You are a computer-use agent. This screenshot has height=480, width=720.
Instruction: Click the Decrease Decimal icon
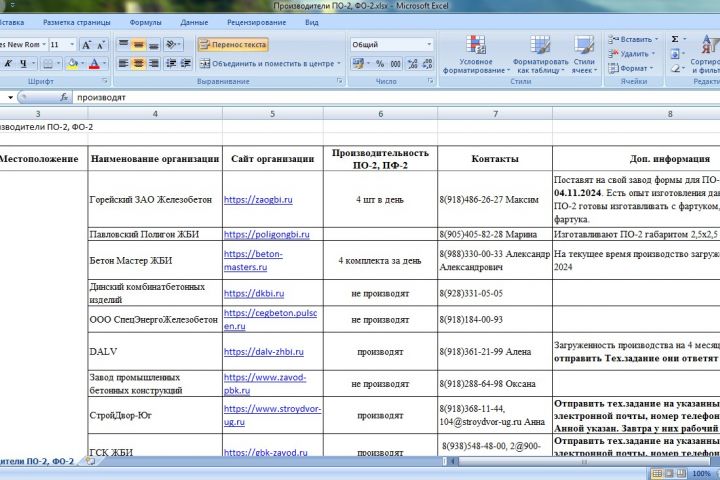428,63
